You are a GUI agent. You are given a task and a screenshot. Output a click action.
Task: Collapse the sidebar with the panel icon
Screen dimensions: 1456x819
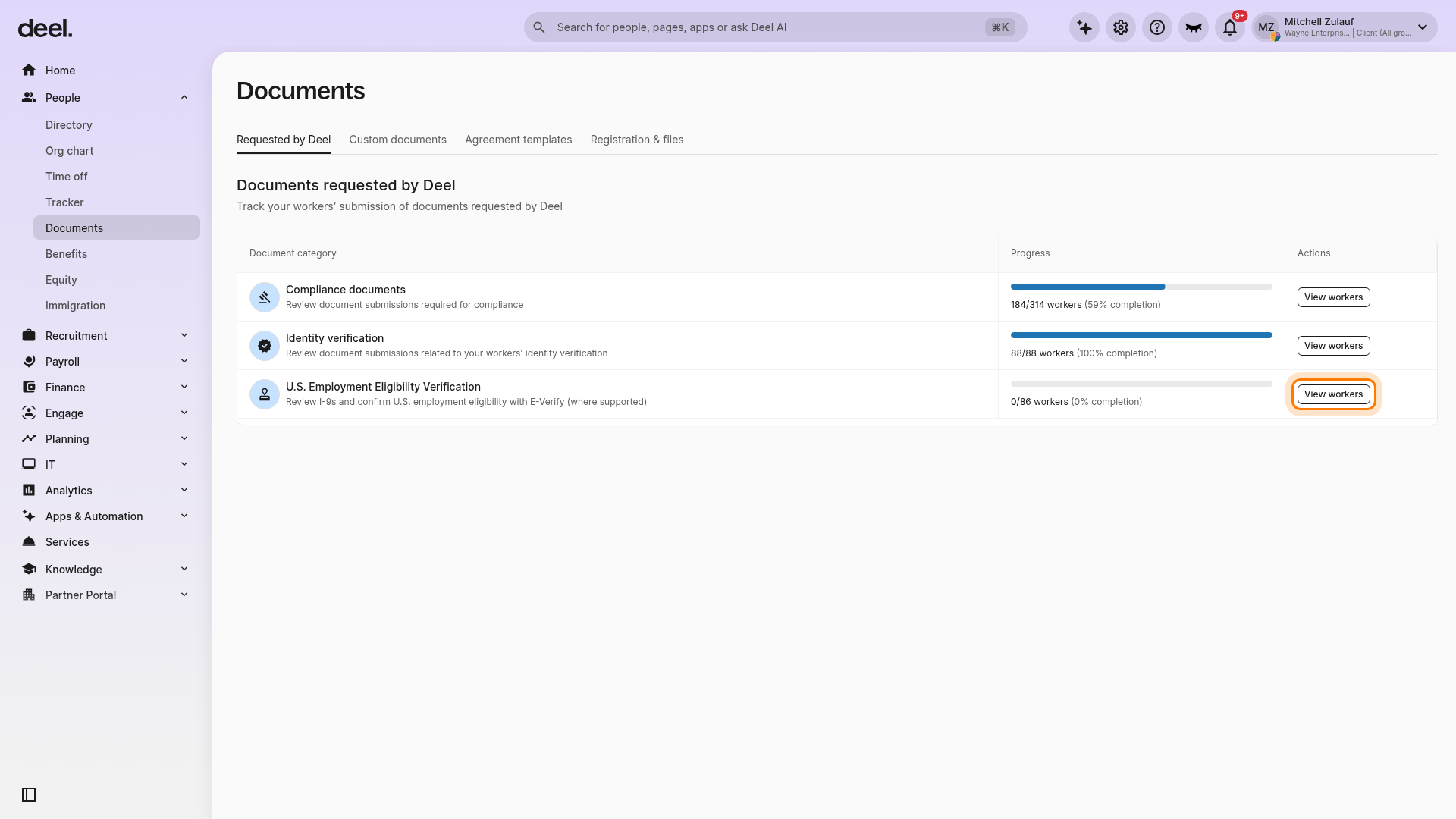29,795
